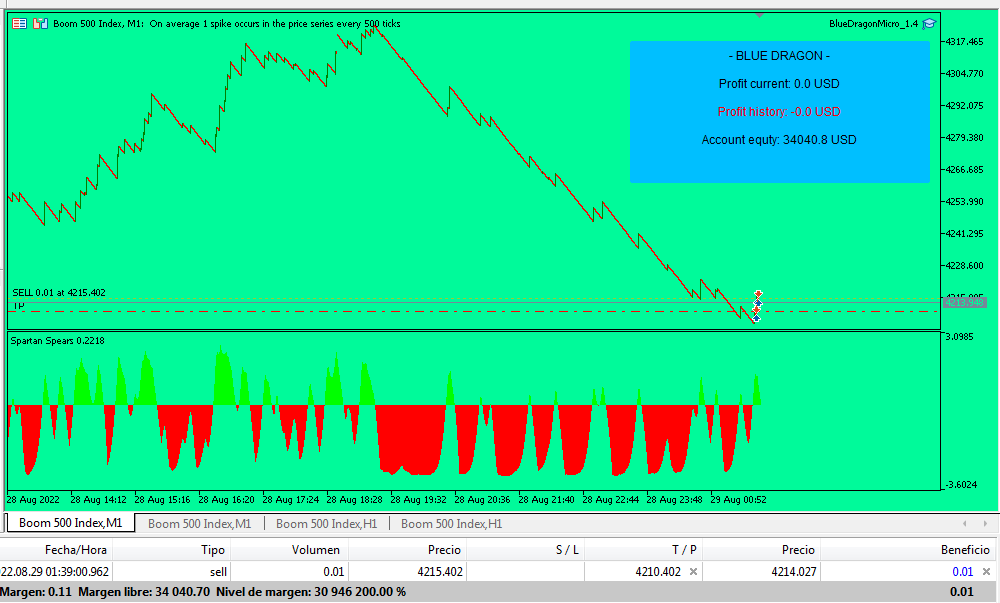Click the BlueDragonMicro_1.4 expert name
This screenshot has height=603, width=1000.
coord(873,24)
